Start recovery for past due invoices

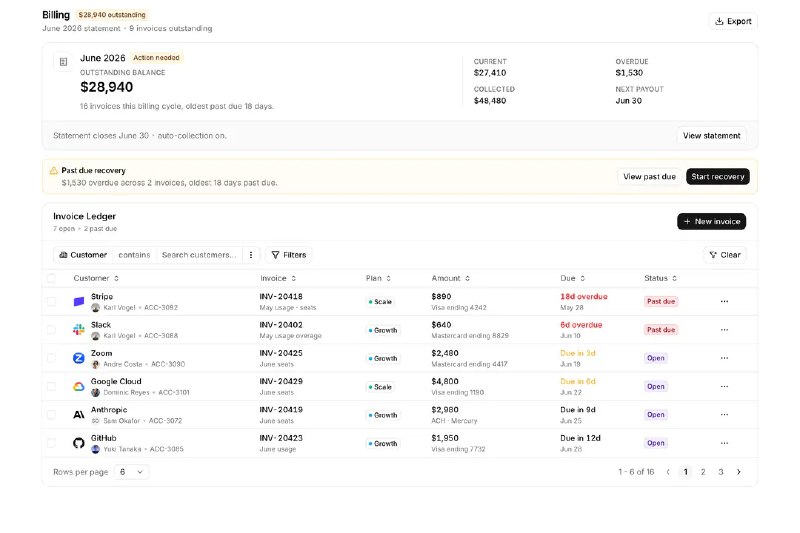[717, 176]
